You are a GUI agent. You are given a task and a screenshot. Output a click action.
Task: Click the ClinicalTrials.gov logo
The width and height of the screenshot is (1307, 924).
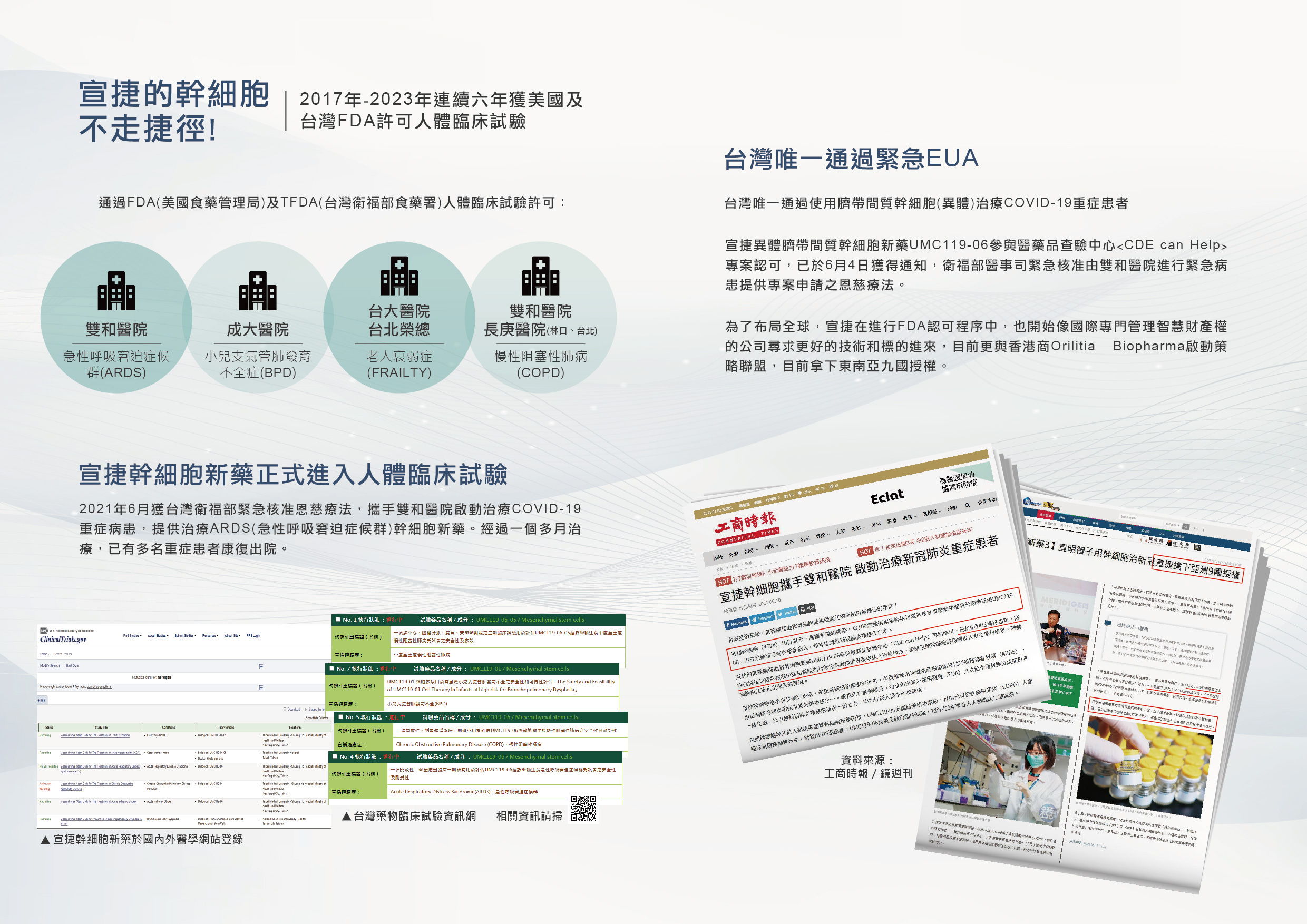pyautogui.click(x=63, y=639)
